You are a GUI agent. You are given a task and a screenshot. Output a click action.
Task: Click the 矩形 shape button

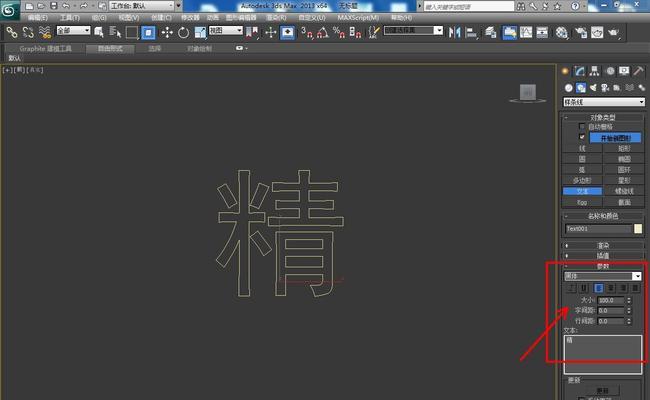click(x=624, y=148)
